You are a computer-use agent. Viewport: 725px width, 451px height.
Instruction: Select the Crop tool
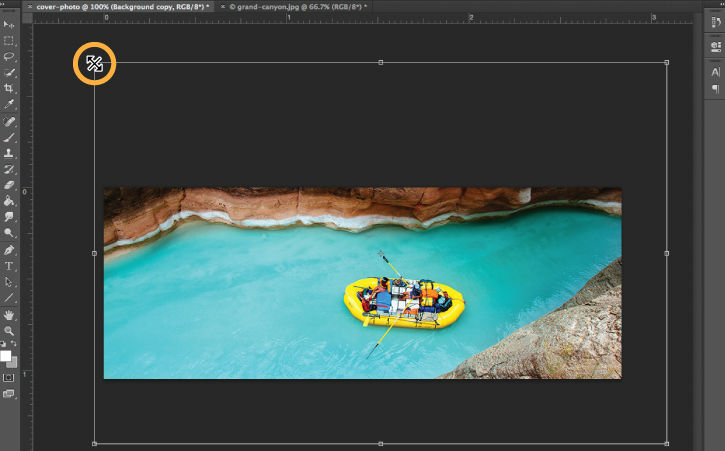8,88
